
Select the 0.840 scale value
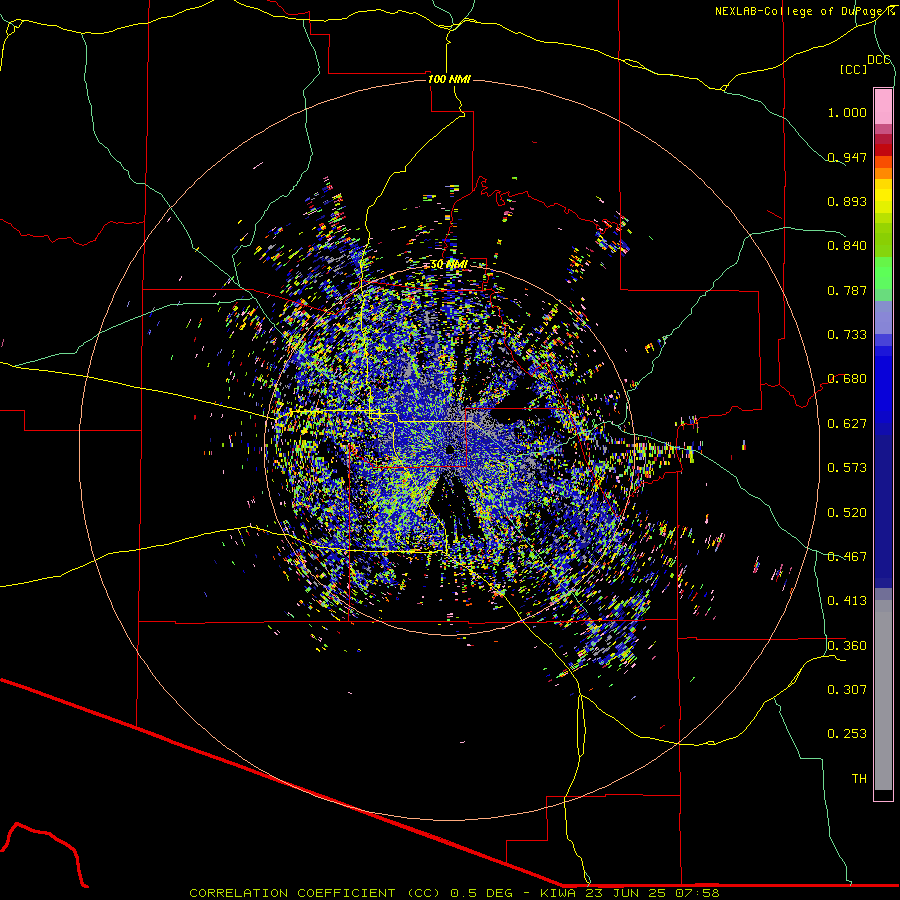coord(847,246)
